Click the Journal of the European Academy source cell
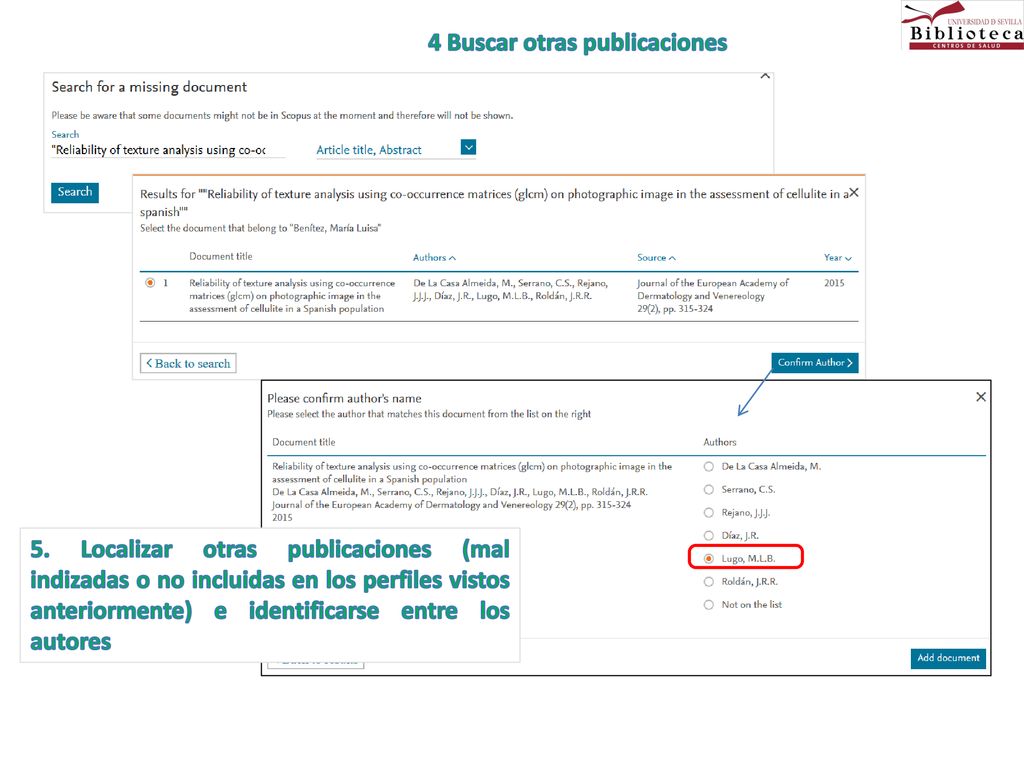Image resolution: width=1024 pixels, height=768 pixels. pos(712,296)
